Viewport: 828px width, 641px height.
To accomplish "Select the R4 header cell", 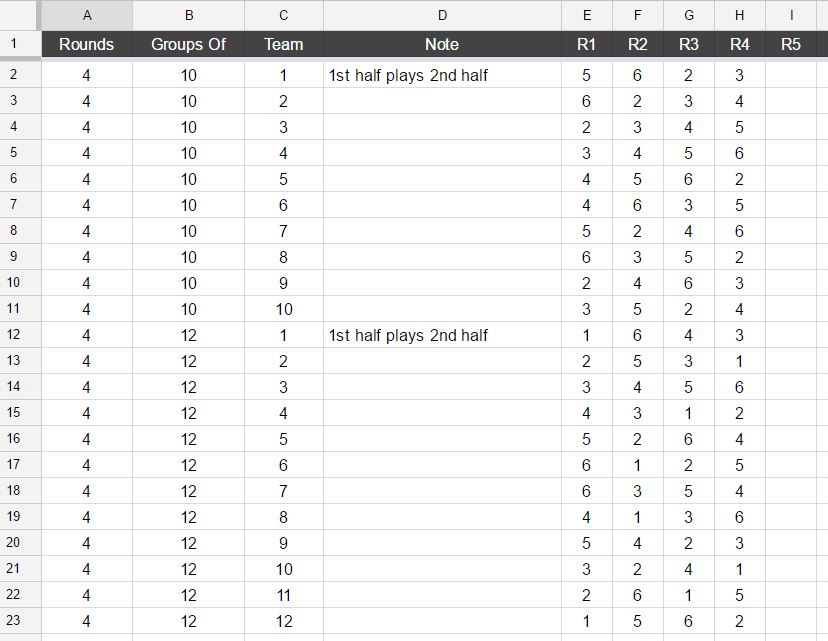I will pos(740,44).
